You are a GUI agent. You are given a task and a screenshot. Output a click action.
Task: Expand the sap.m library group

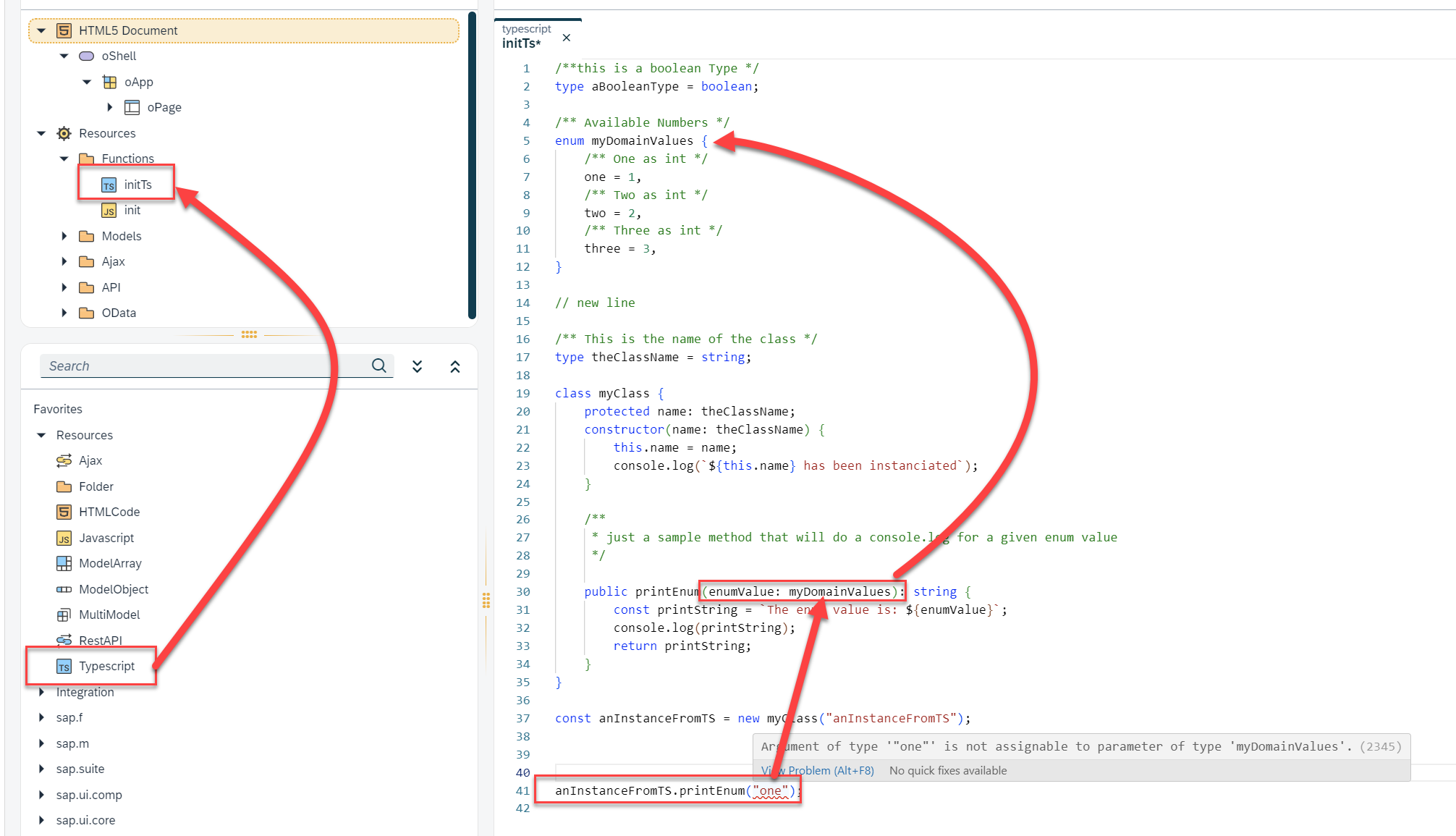pyautogui.click(x=41, y=743)
